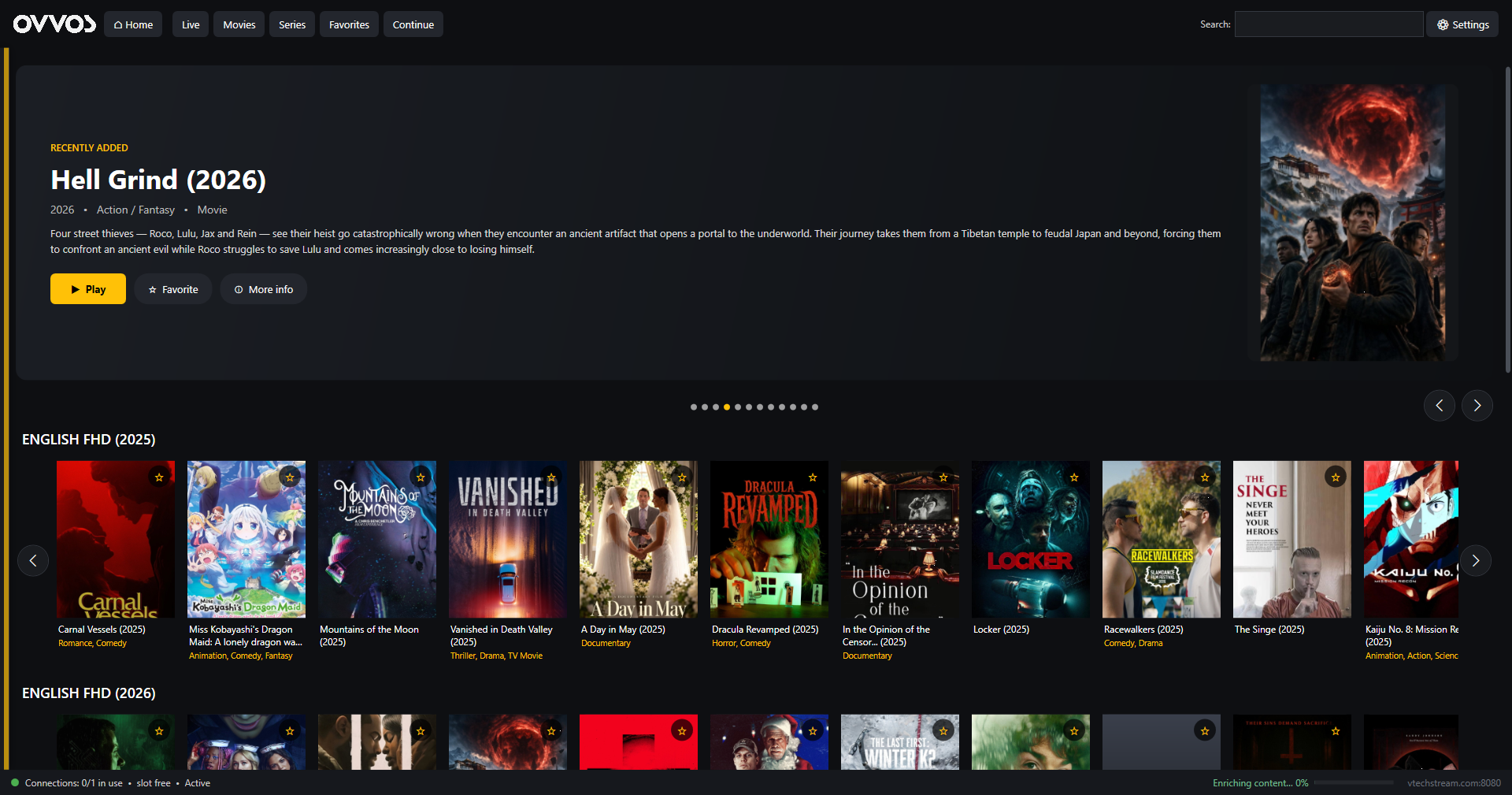
Task: Click the ENGLISH FHD (2026) heading
Action: coord(89,693)
